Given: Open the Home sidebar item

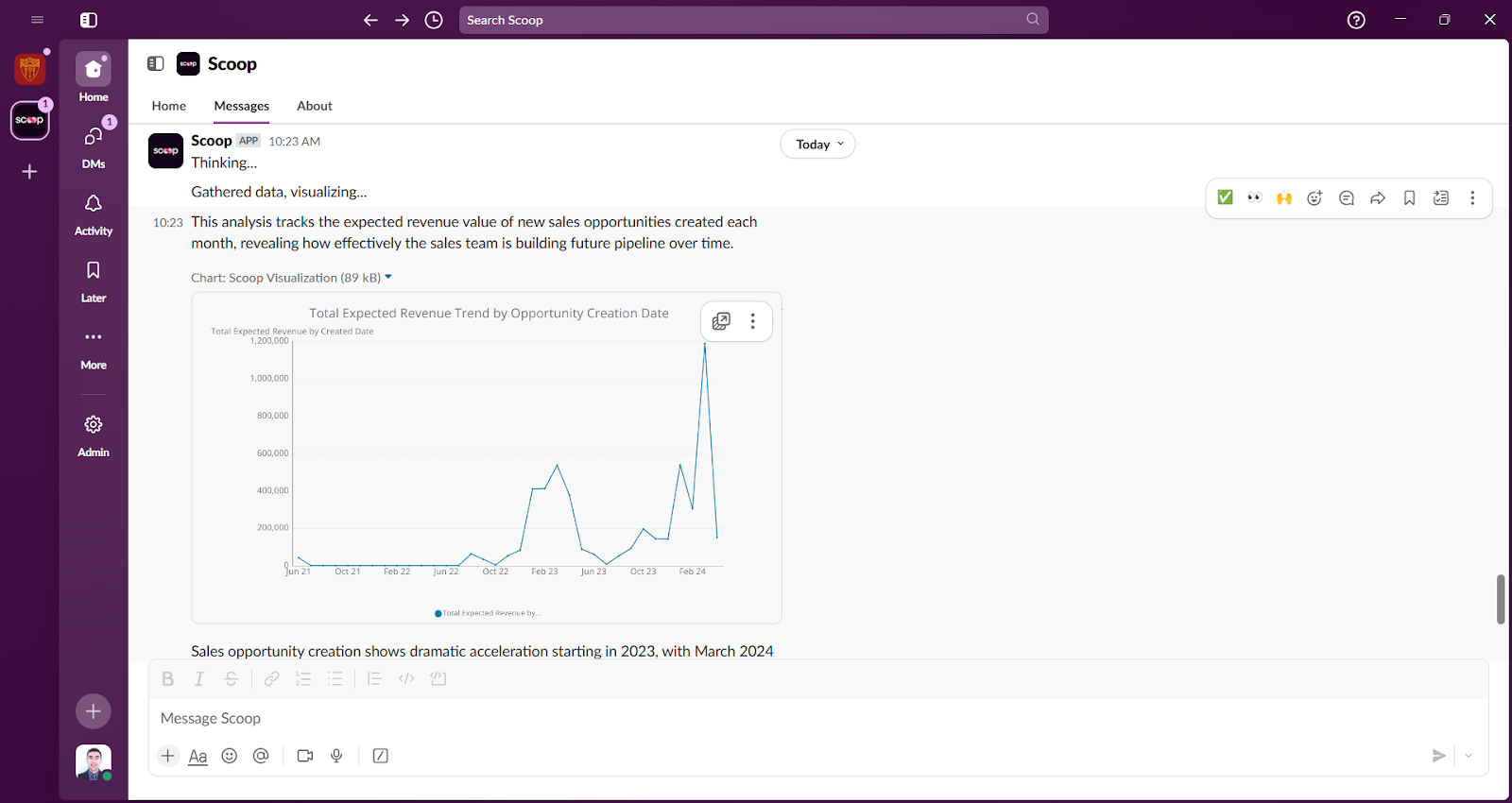Looking at the screenshot, I should 94,77.
